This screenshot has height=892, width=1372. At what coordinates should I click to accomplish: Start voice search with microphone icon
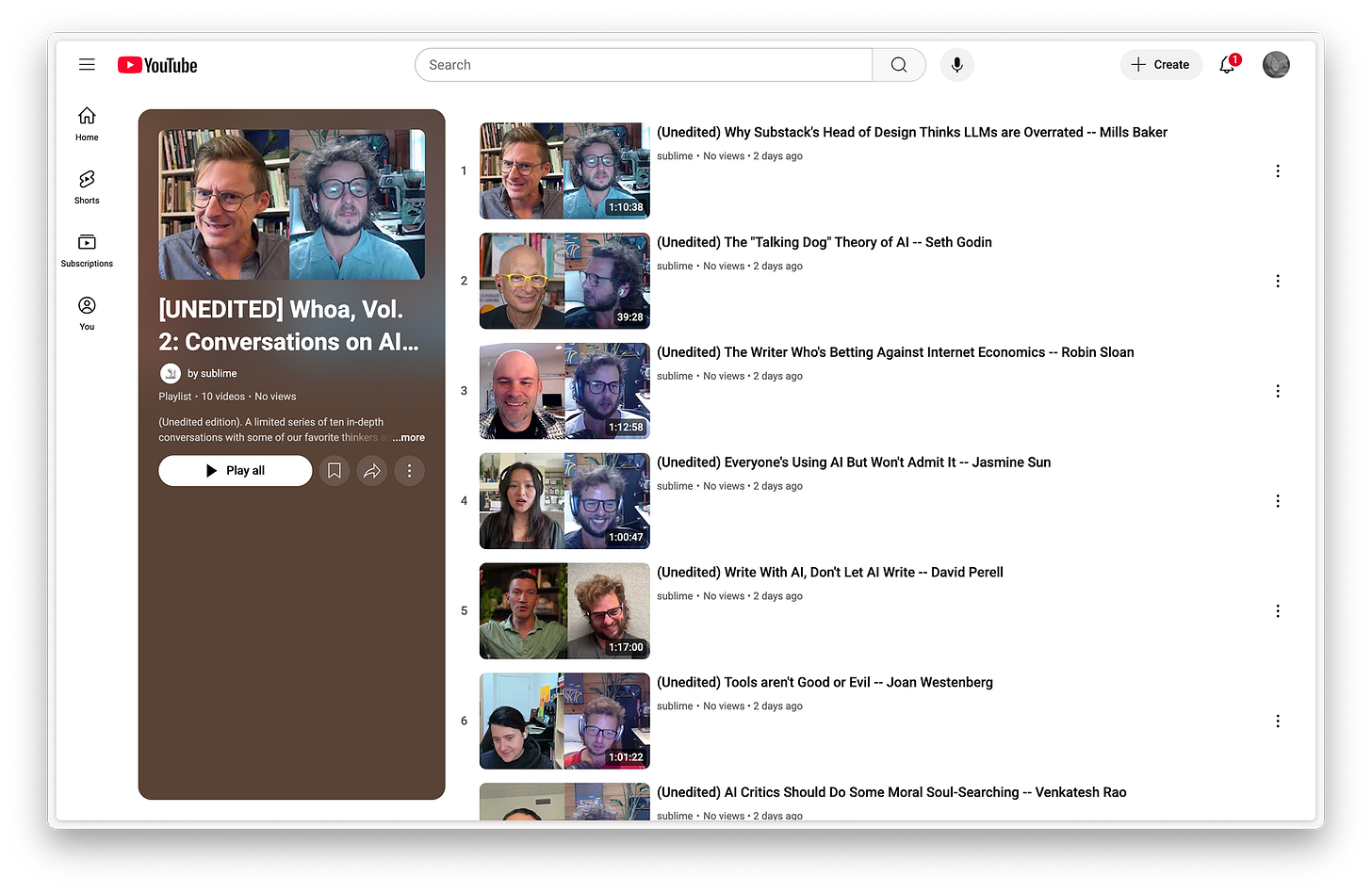(956, 65)
